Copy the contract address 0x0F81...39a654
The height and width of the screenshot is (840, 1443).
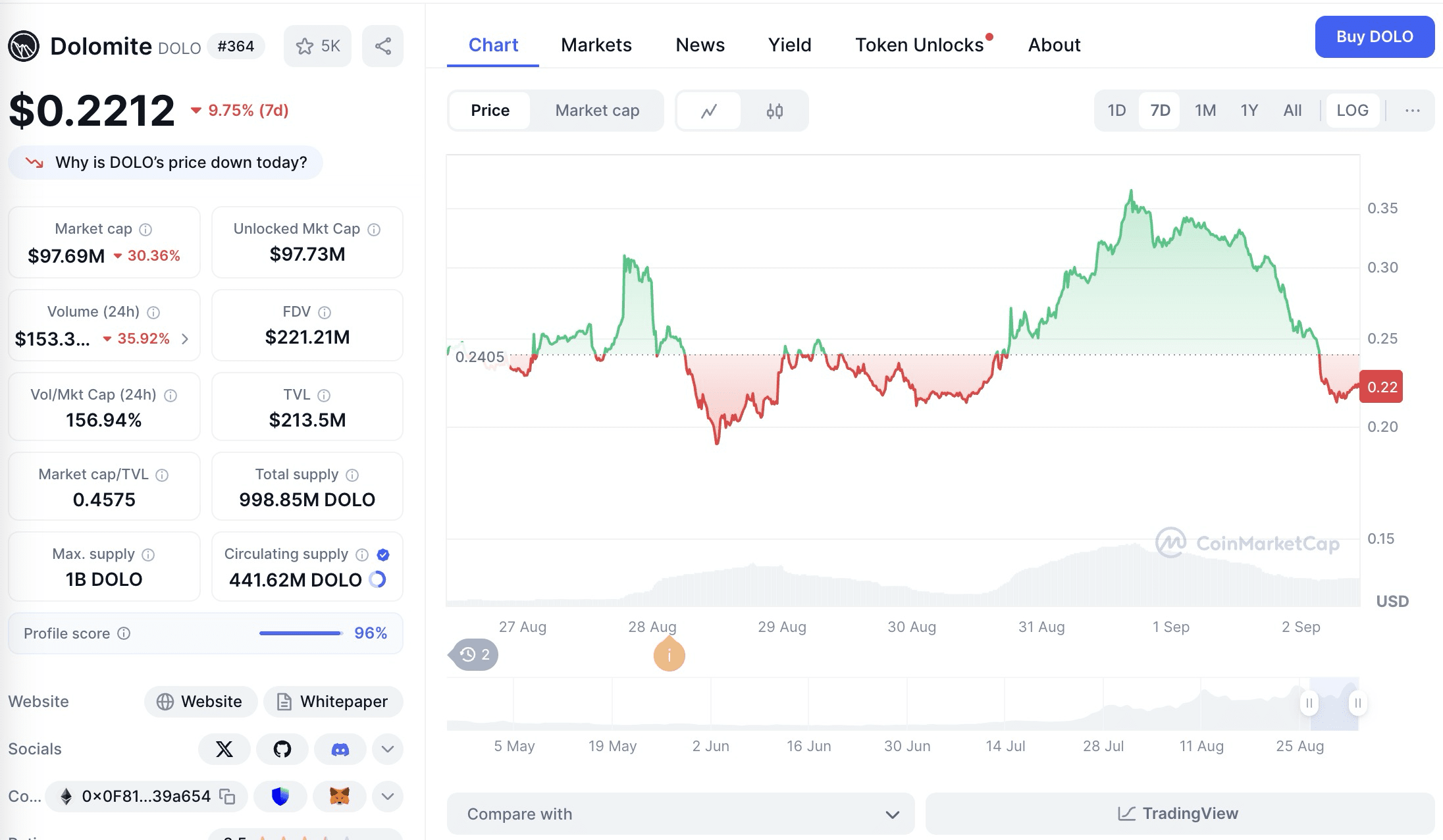(227, 797)
